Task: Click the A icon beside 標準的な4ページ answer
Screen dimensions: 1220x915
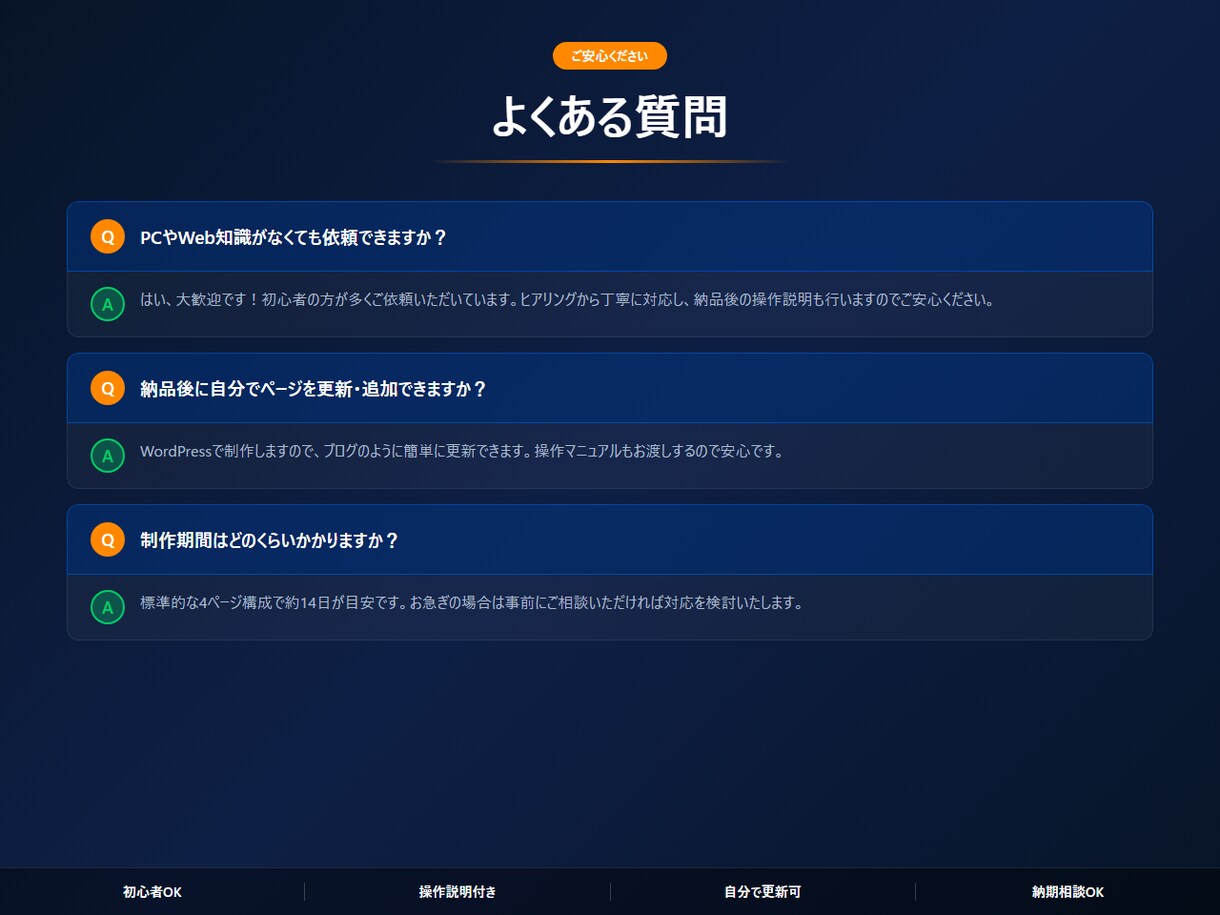Action: click(x=108, y=607)
